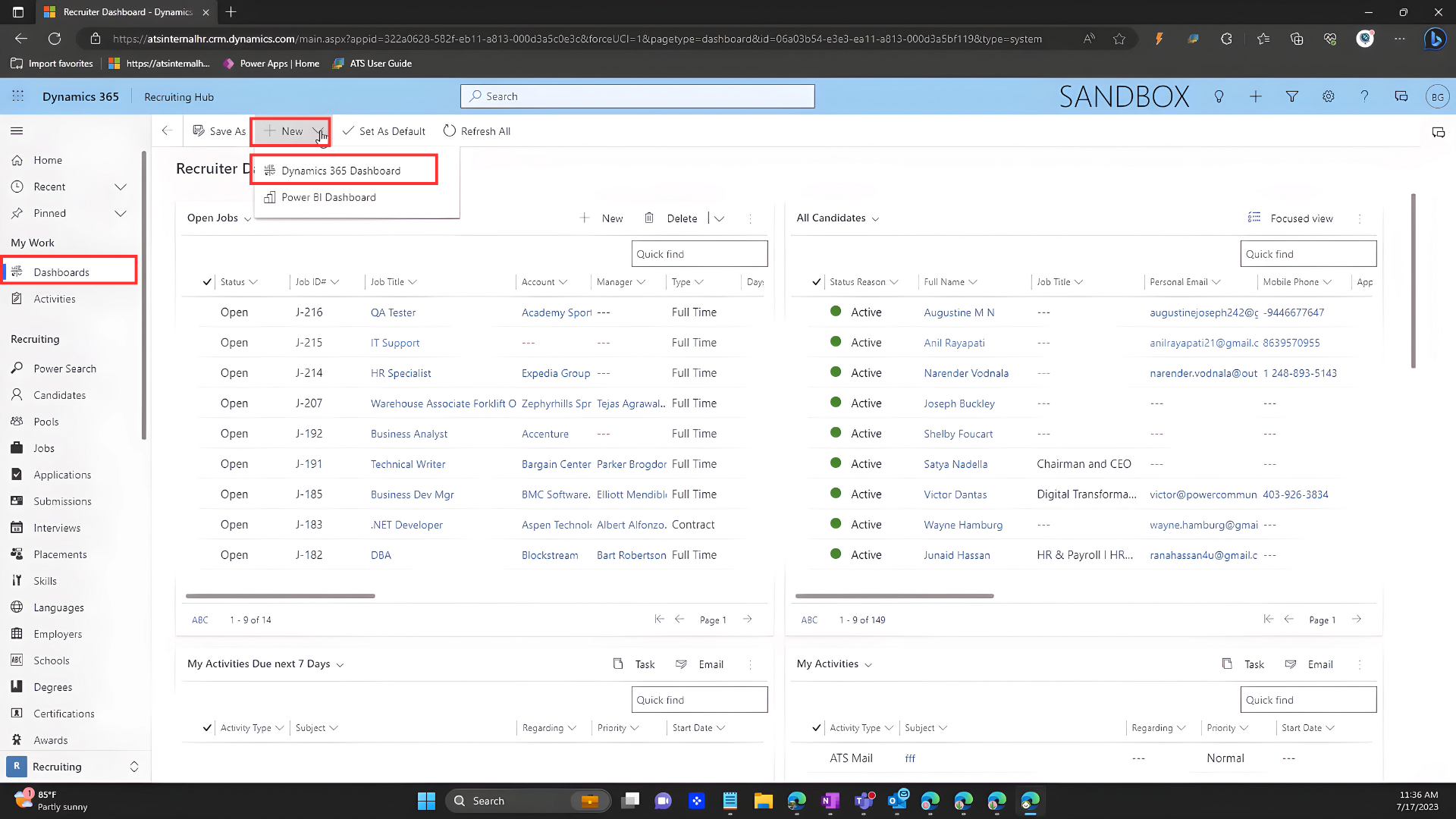Open Status Reason column header dropdown
This screenshot has width=1456, height=819.
pyautogui.click(x=864, y=282)
